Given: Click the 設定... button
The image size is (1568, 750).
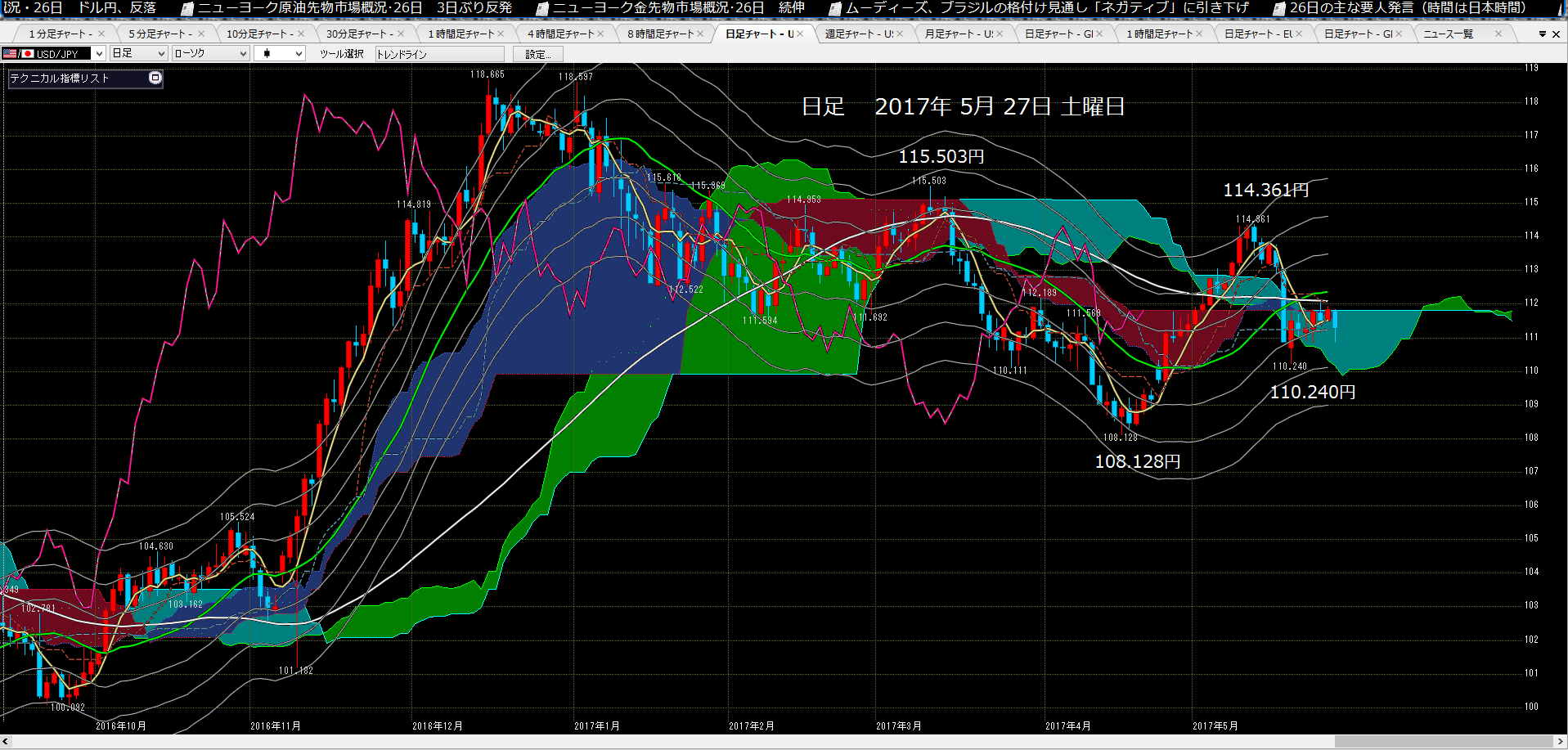Looking at the screenshot, I should coord(538,54).
